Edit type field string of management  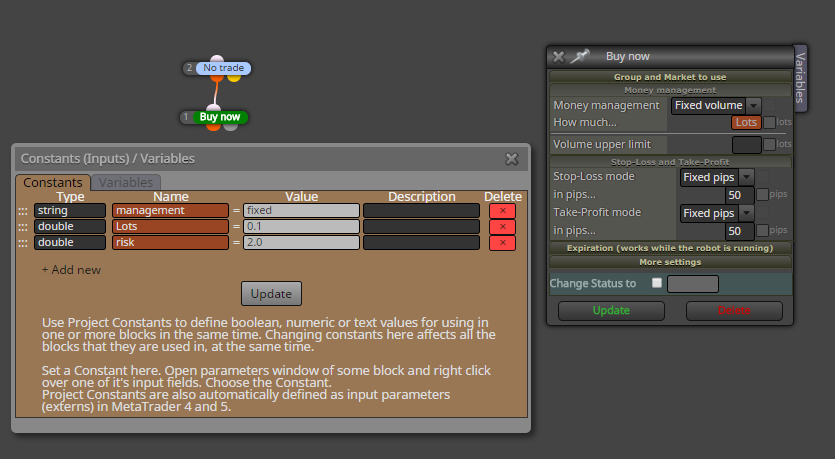[70, 211]
